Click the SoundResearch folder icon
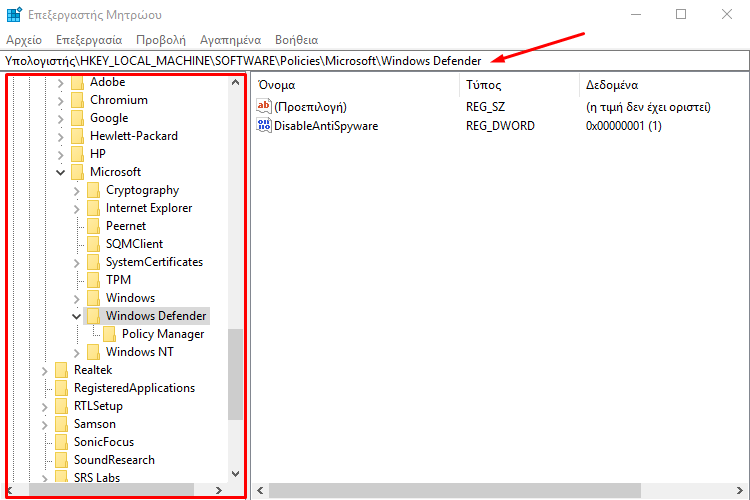This screenshot has height=500, width=750. tap(61, 460)
